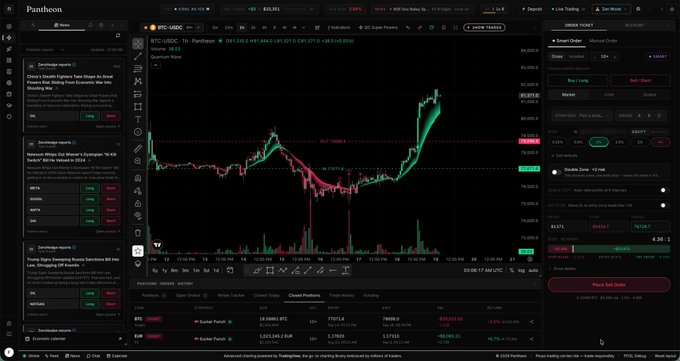Select the 1% risk preset
Viewport: 680px width, 361px height.
point(598,142)
